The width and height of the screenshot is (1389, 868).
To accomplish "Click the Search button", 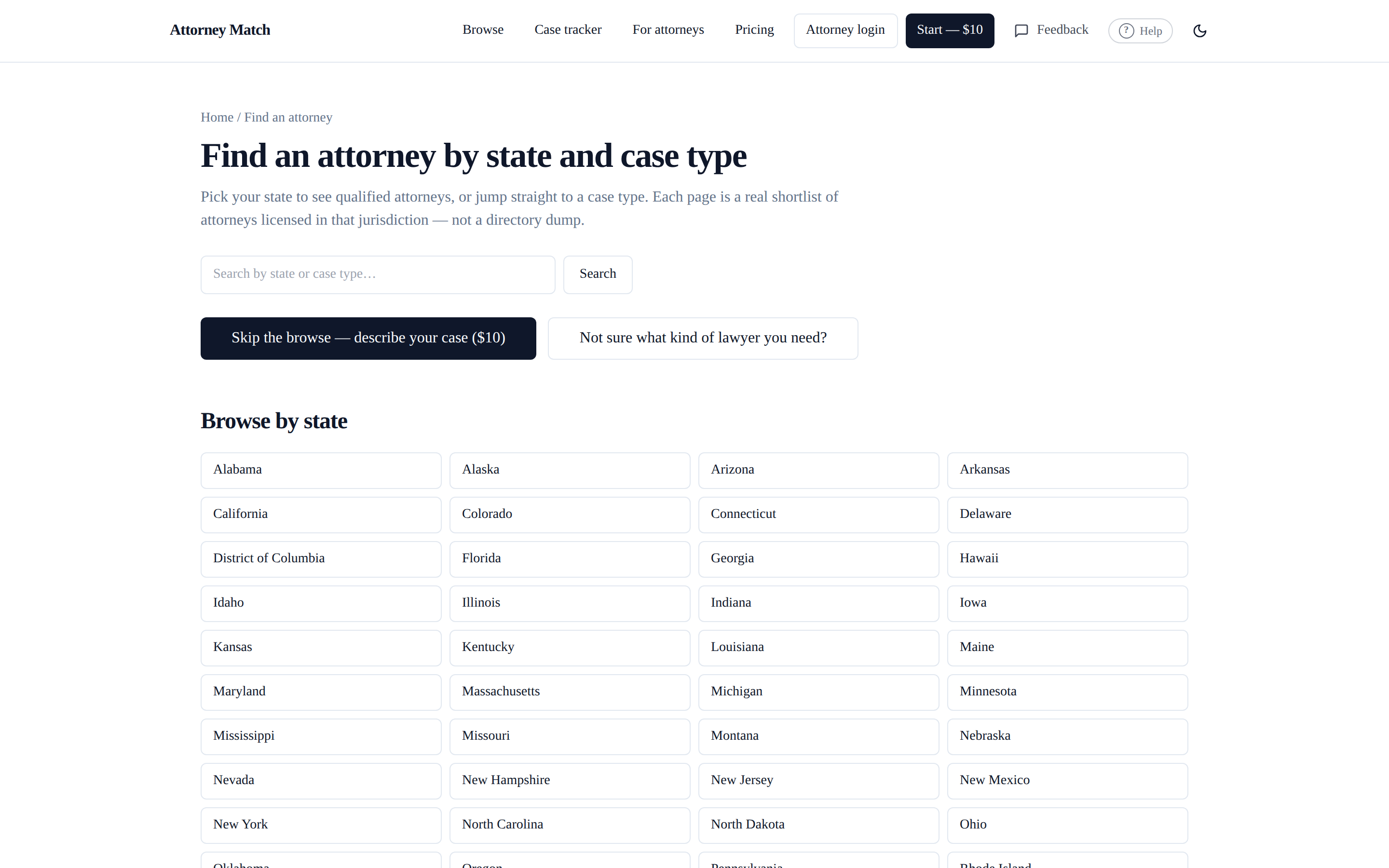I will (598, 274).
